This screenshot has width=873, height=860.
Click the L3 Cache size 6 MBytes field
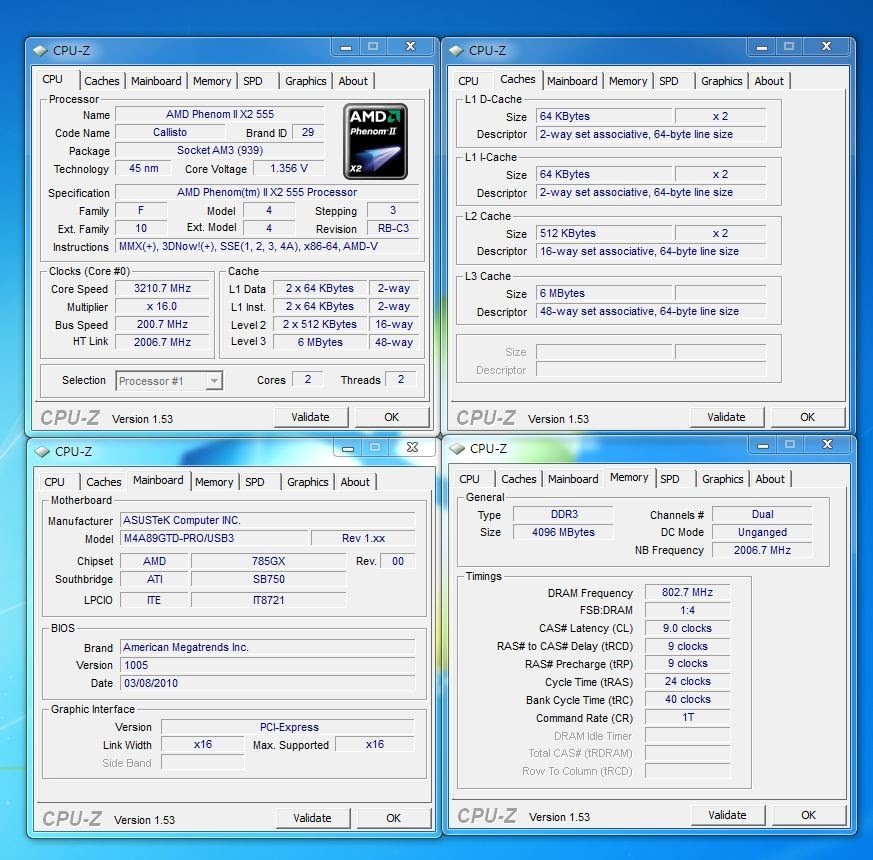coord(604,293)
